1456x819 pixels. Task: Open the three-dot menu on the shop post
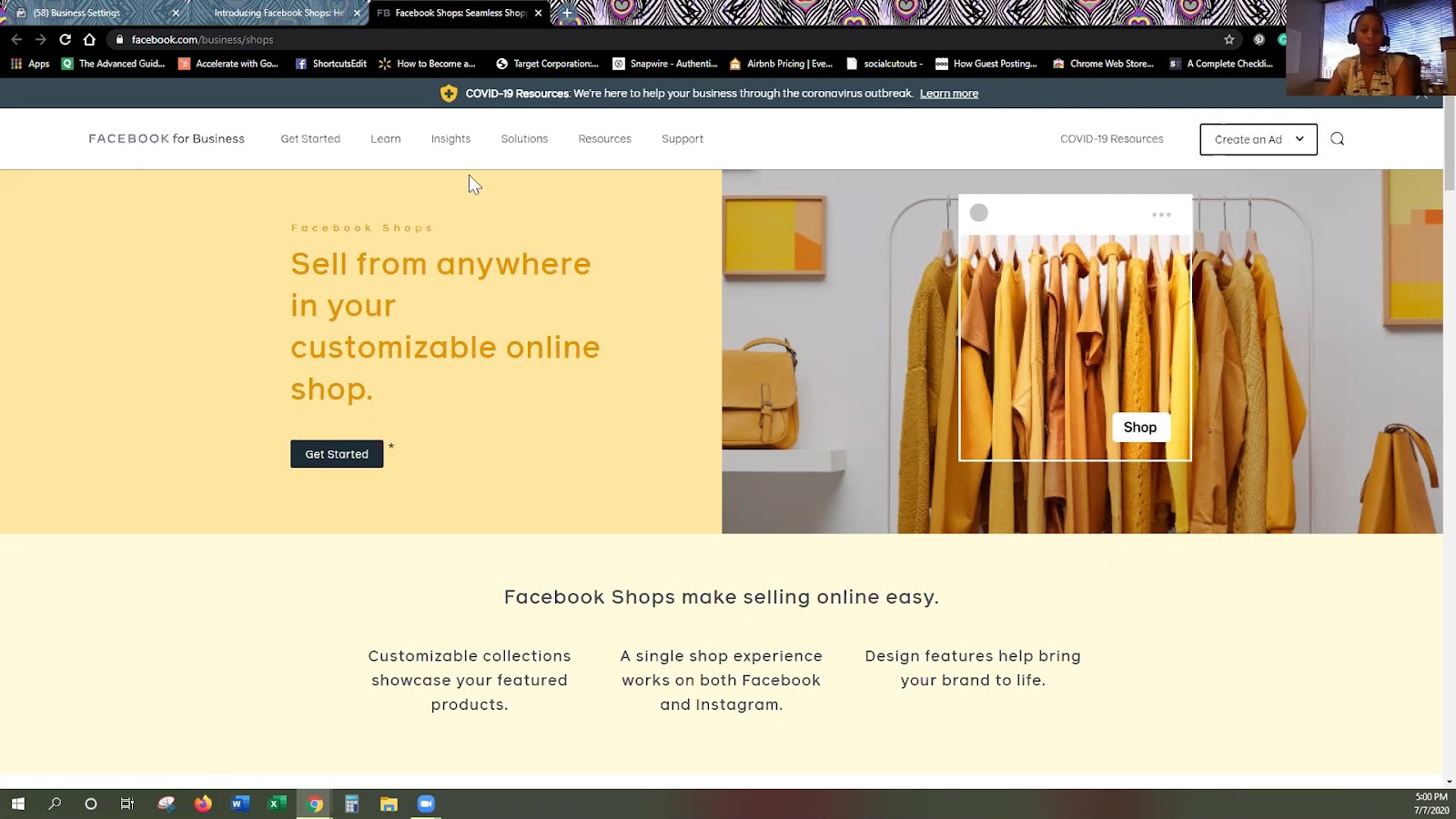(1161, 215)
